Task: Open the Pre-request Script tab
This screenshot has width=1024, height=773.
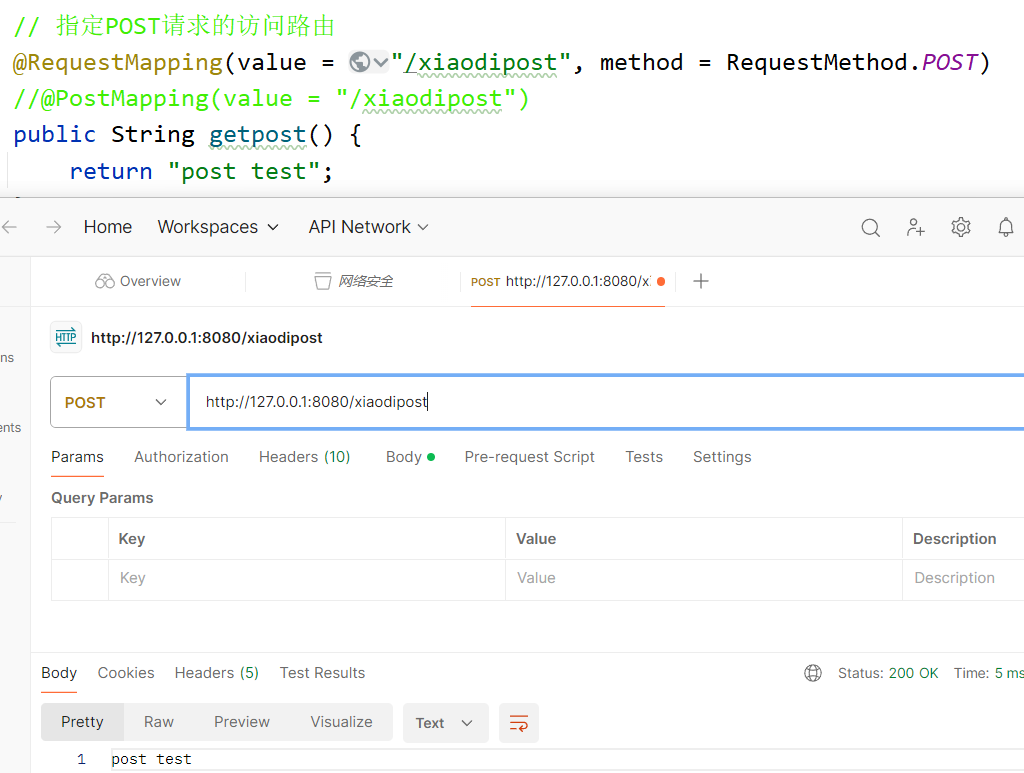Action: click(x=530, y=457)
